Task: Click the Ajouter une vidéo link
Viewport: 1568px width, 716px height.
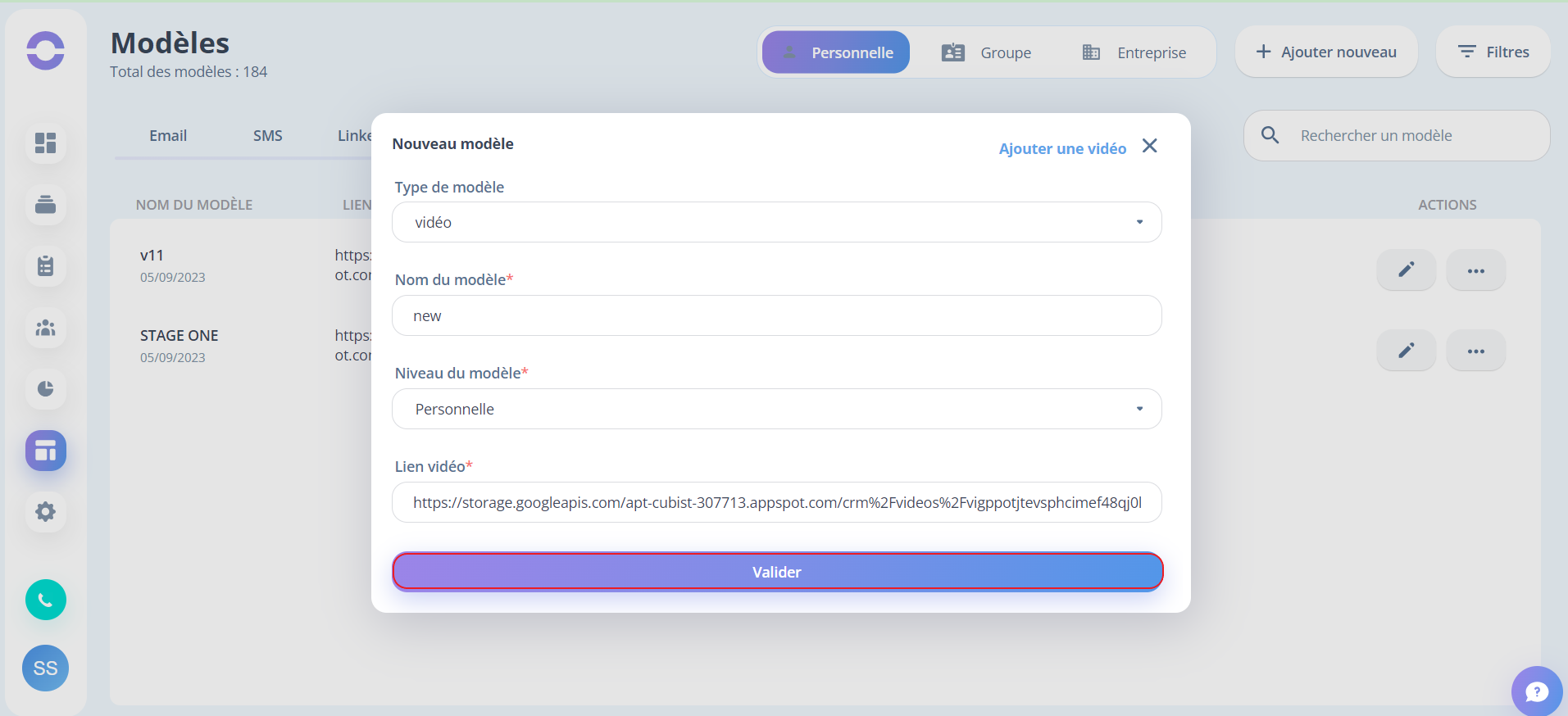Action: point(1062,148)
